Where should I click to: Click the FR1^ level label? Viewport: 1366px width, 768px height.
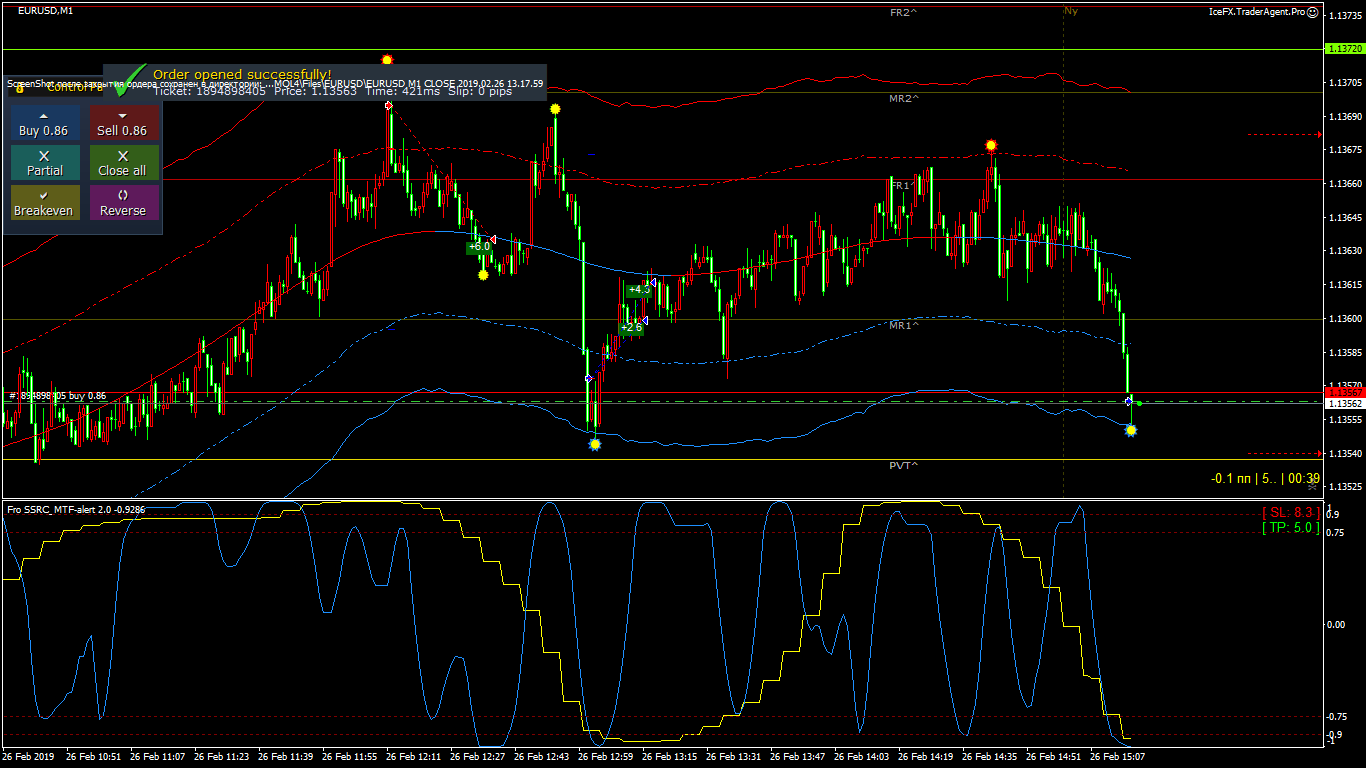(904, 186)
